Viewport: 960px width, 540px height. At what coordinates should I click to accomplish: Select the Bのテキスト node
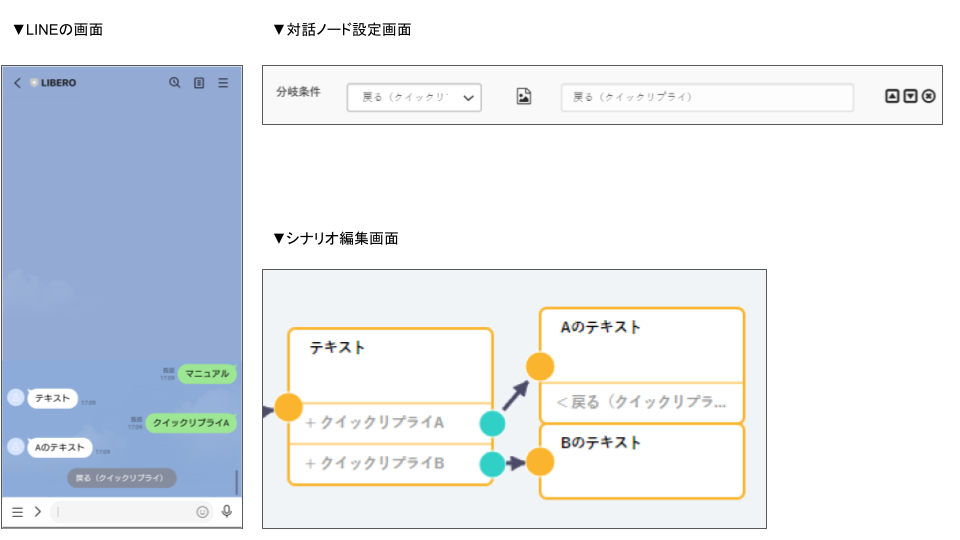(642, 461)
